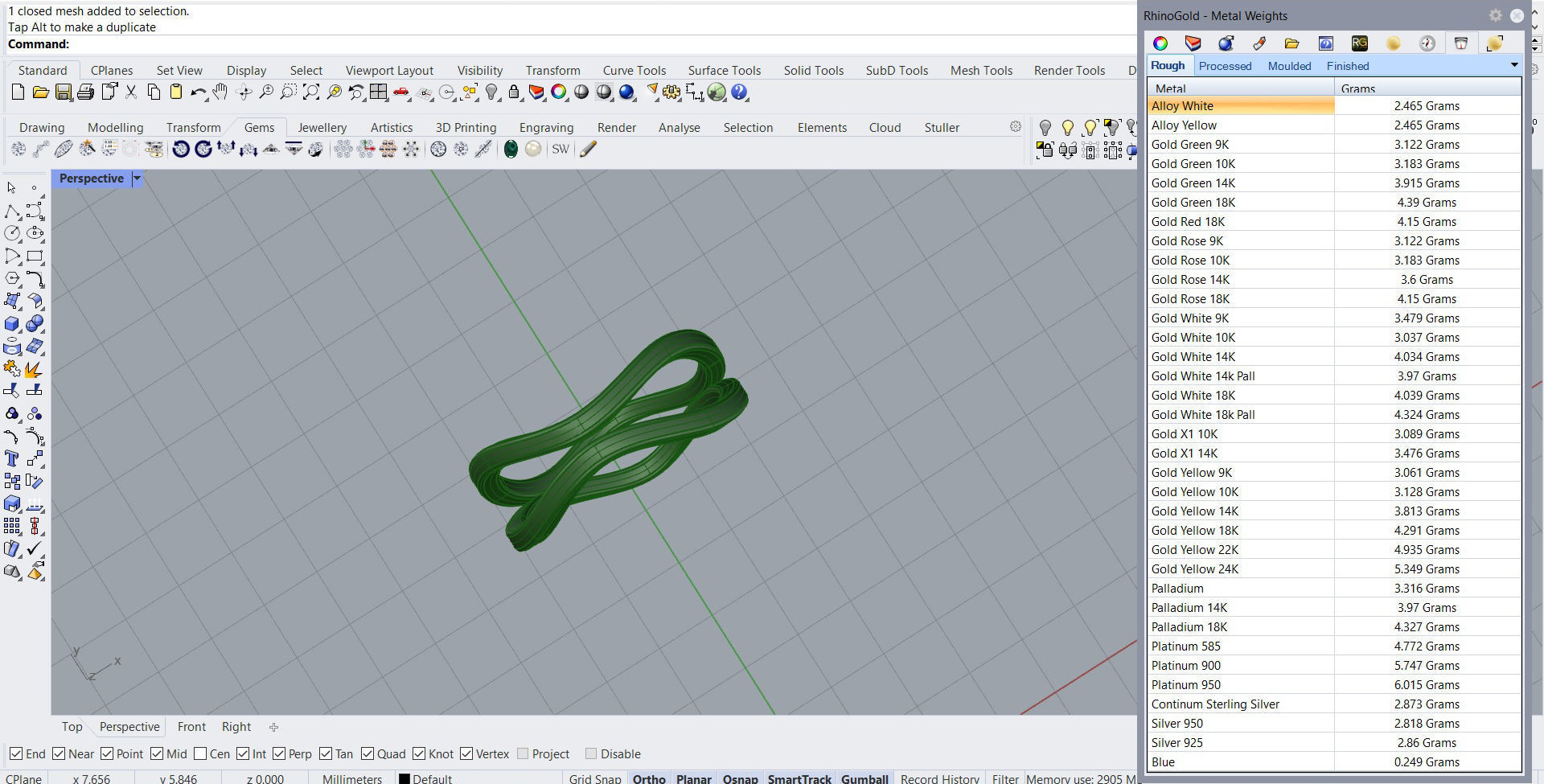Switch to the Finished weights tab
Viewport: 1544px width, 784px height.
coord(1348,66)
